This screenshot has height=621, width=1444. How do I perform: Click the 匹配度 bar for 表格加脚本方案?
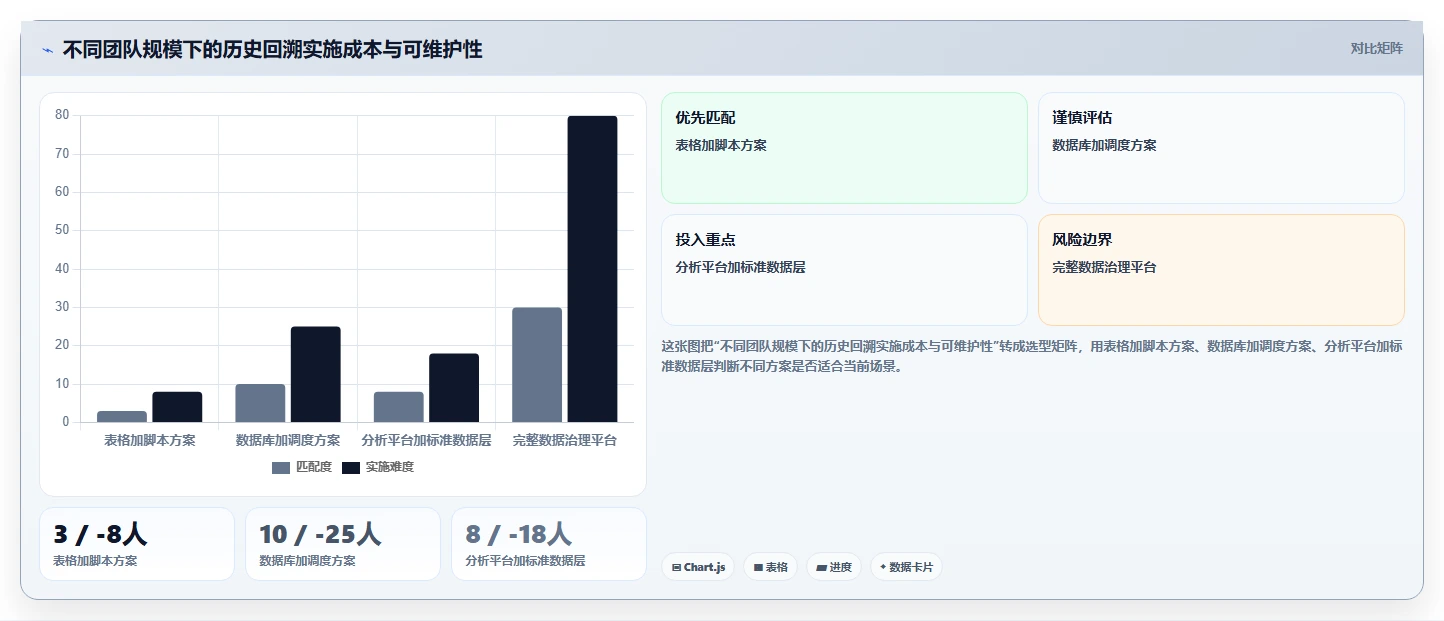[122, 416]
